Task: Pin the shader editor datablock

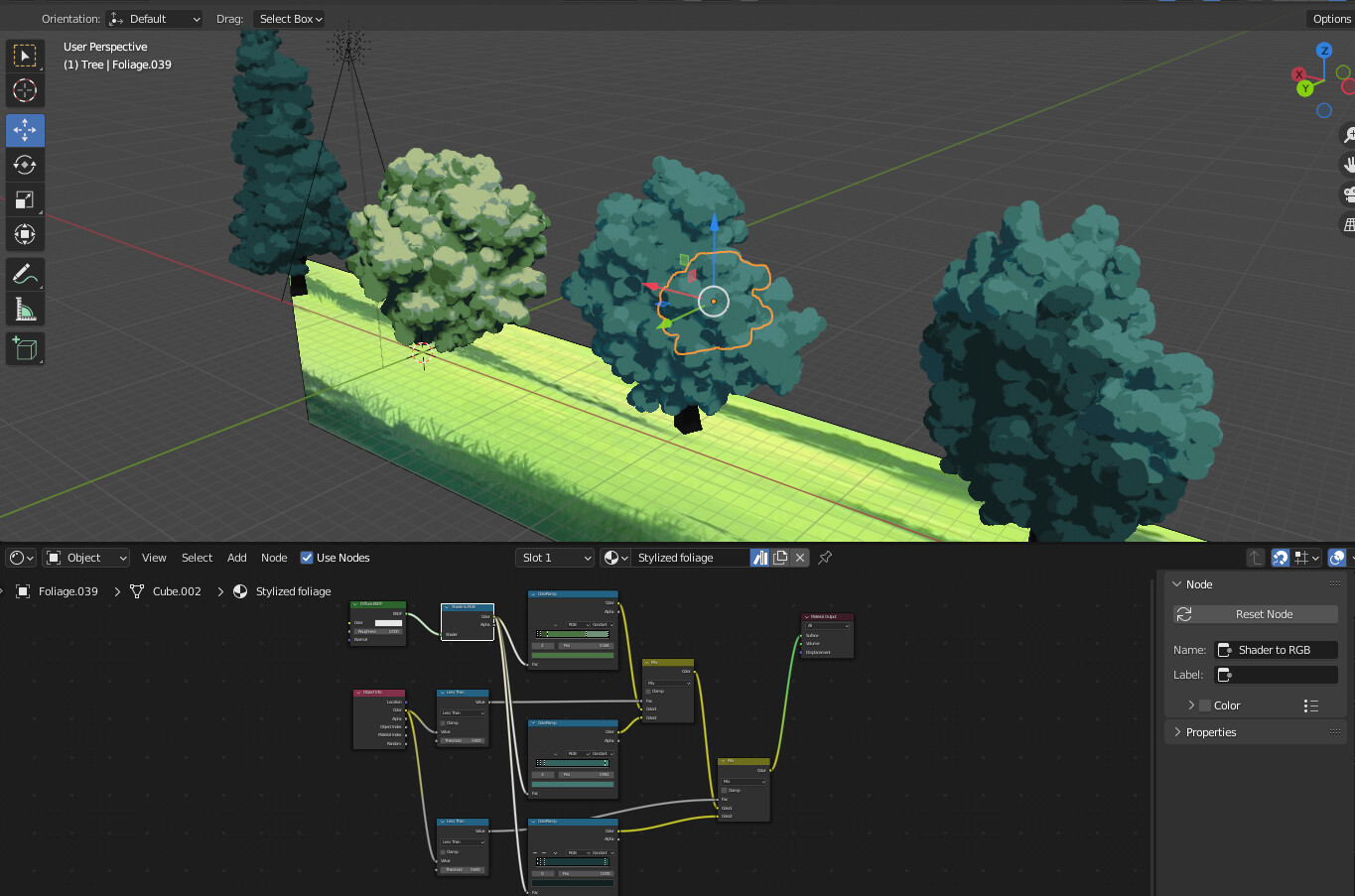Action: 824,558
